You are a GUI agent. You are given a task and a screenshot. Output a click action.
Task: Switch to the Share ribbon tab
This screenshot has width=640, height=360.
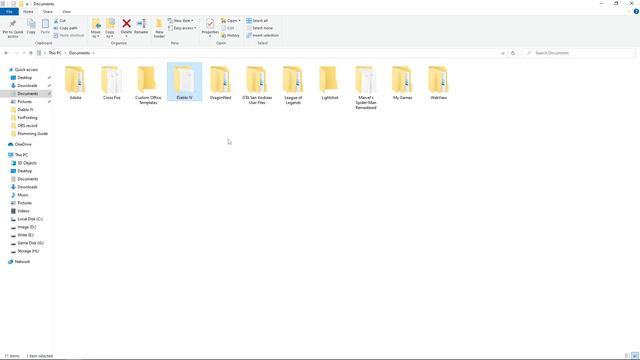click(x=47, y=12)
